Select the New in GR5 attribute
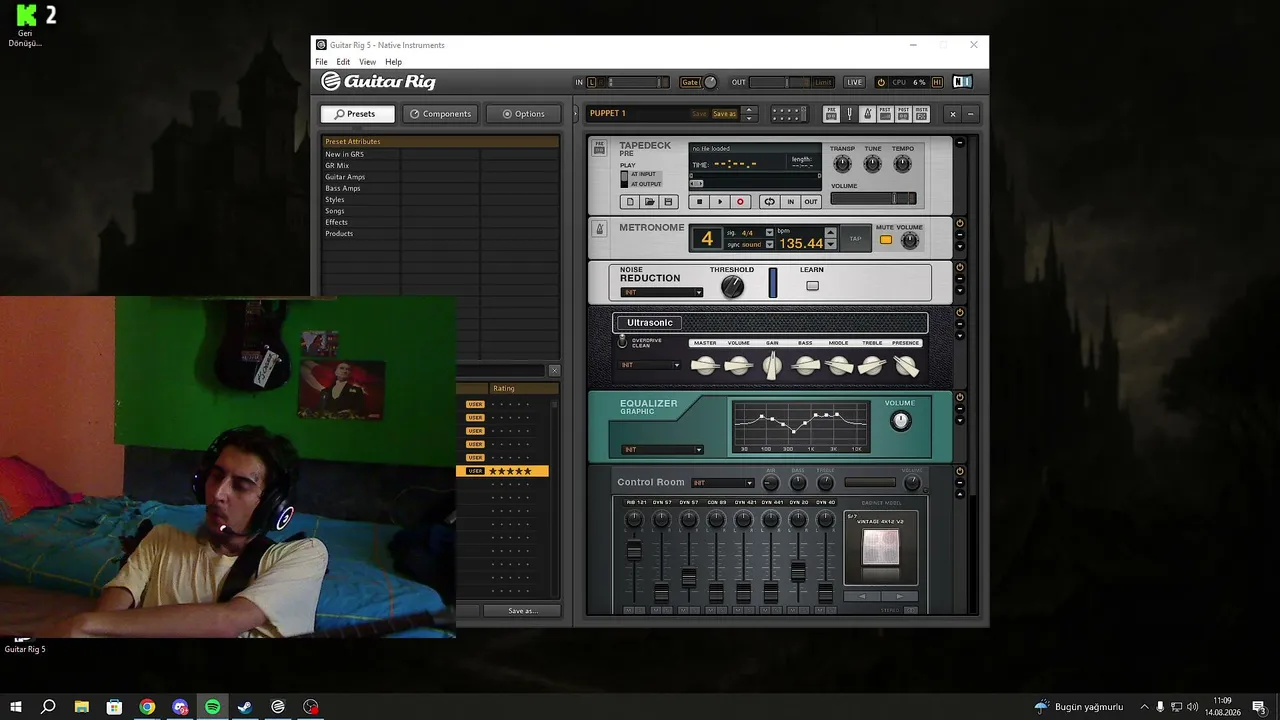The image size is (1280, 720). [x=344, y=154]
